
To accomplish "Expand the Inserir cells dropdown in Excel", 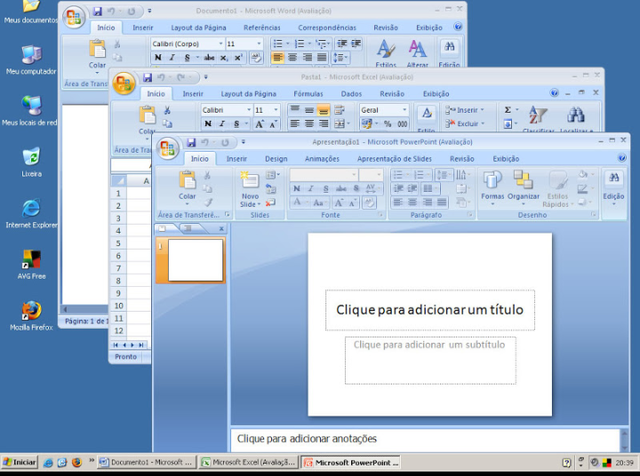I will (x=482, y=110).
